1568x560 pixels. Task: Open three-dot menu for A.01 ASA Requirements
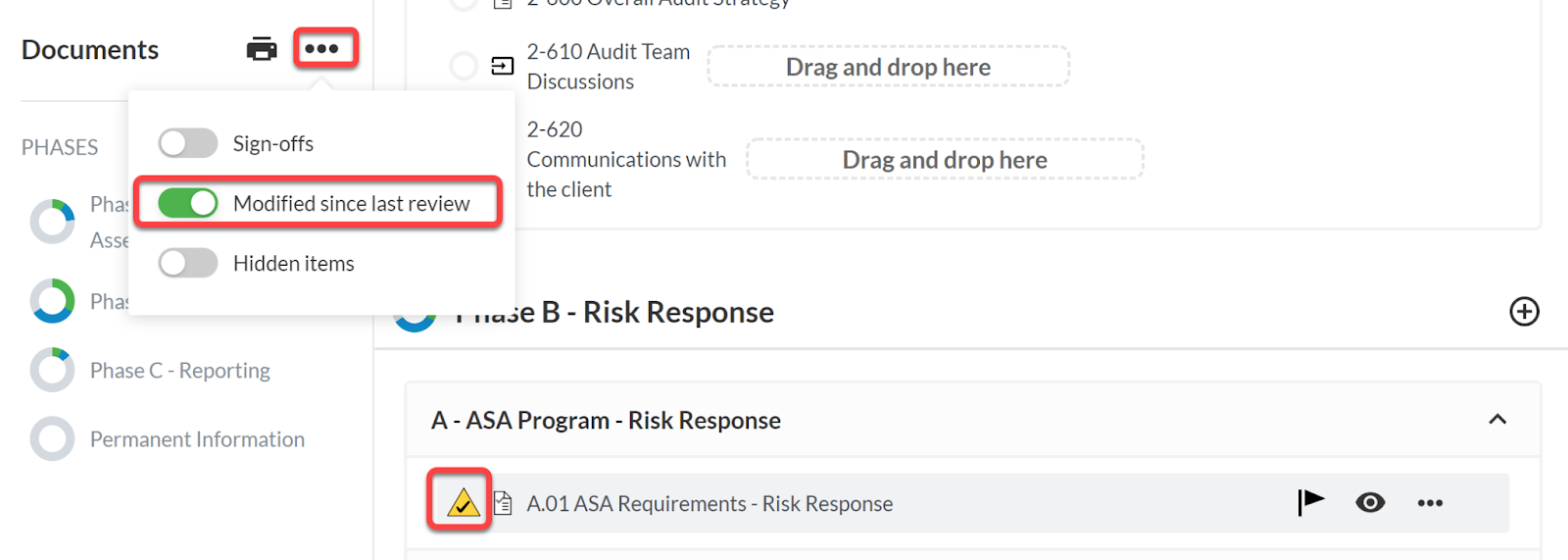(x=1430, y=503)
